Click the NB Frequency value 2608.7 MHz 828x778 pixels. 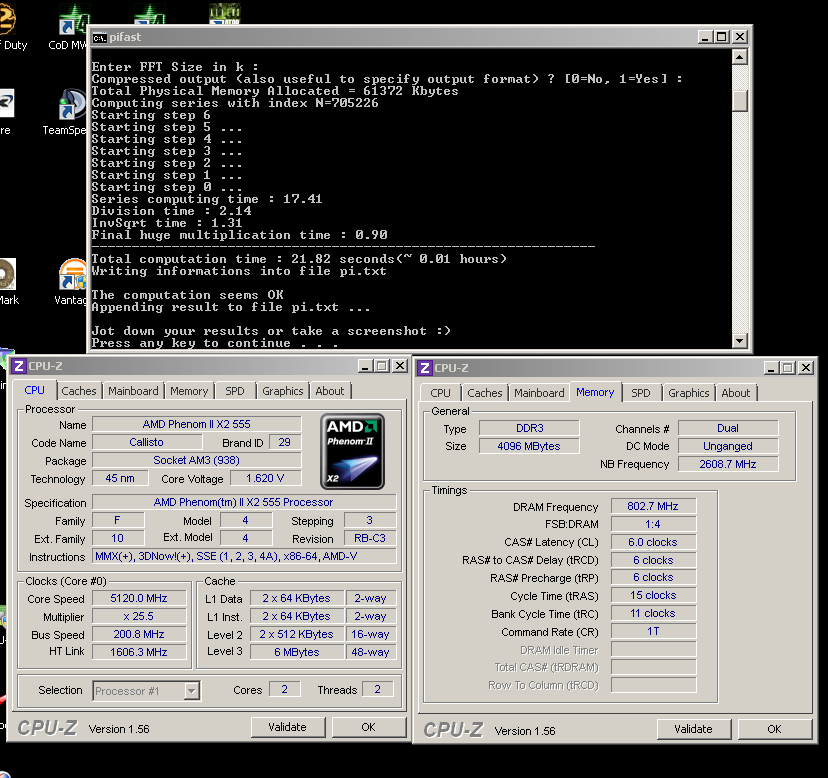coord(728,464)
